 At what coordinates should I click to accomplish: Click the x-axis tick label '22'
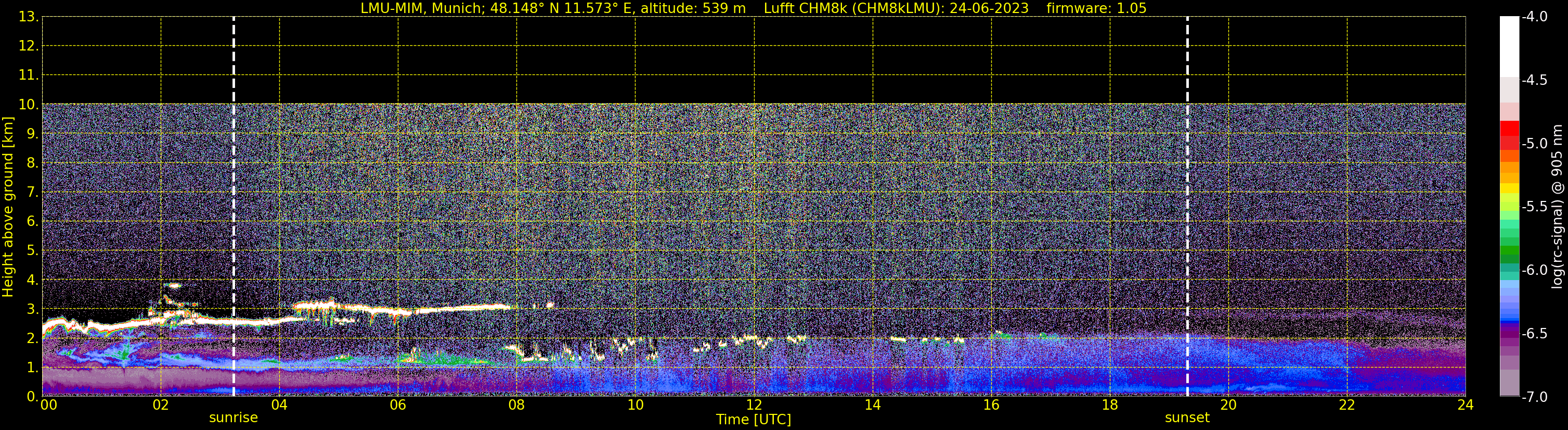pyautogui.click(x=1347, y=405)
